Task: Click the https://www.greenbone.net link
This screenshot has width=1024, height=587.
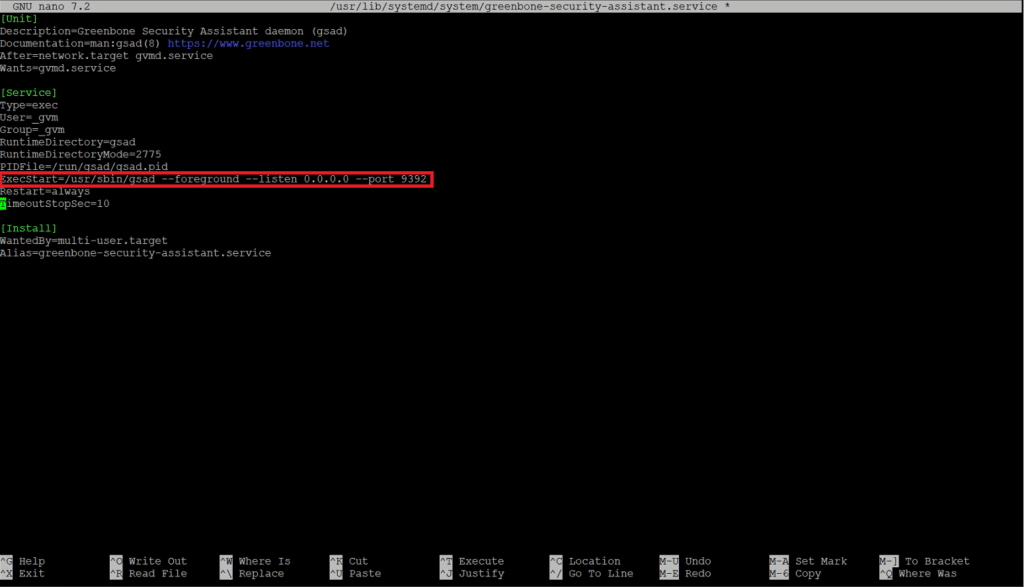Action: tap(248, 44)
